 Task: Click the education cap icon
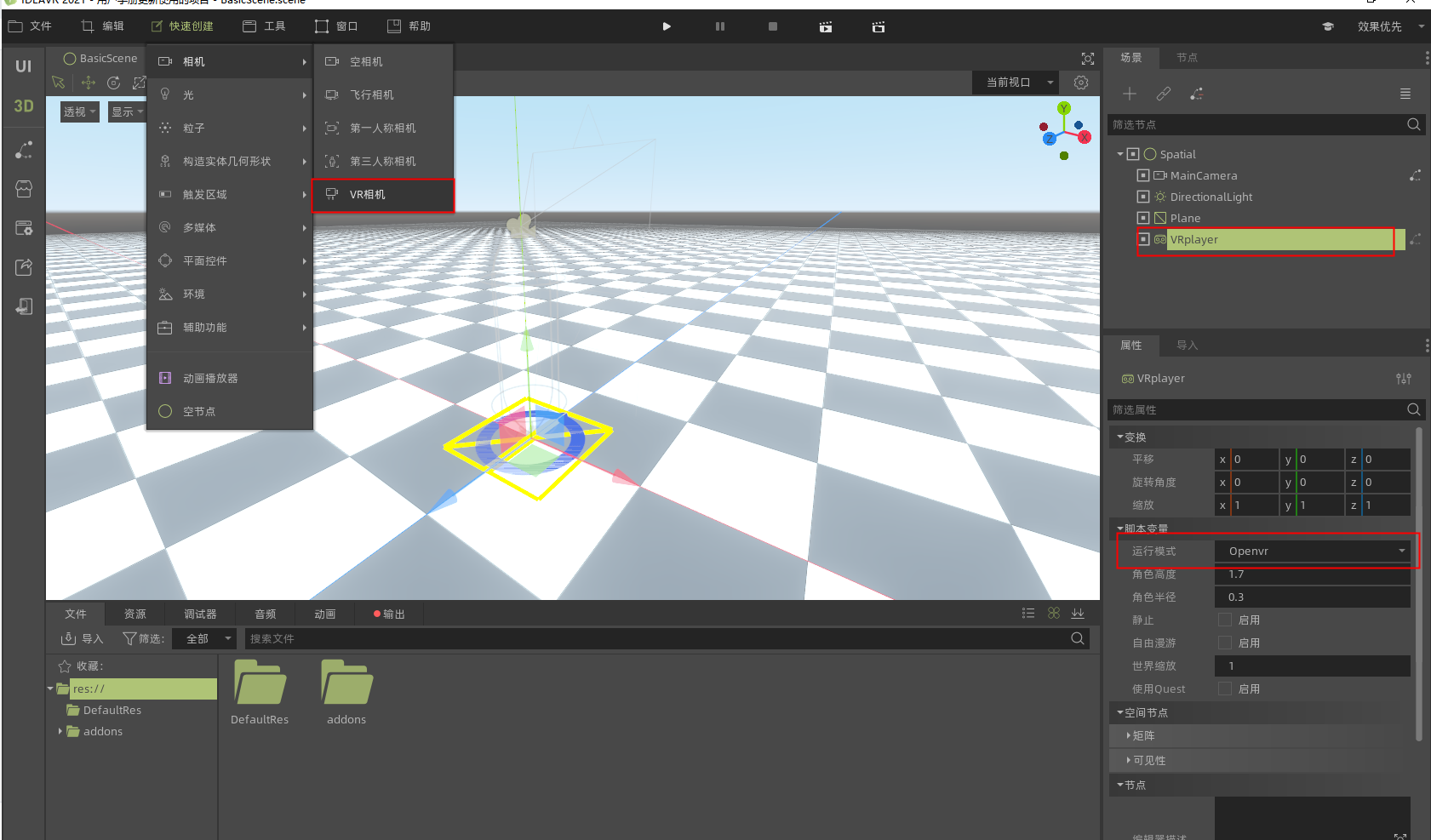coord(1327,26)
